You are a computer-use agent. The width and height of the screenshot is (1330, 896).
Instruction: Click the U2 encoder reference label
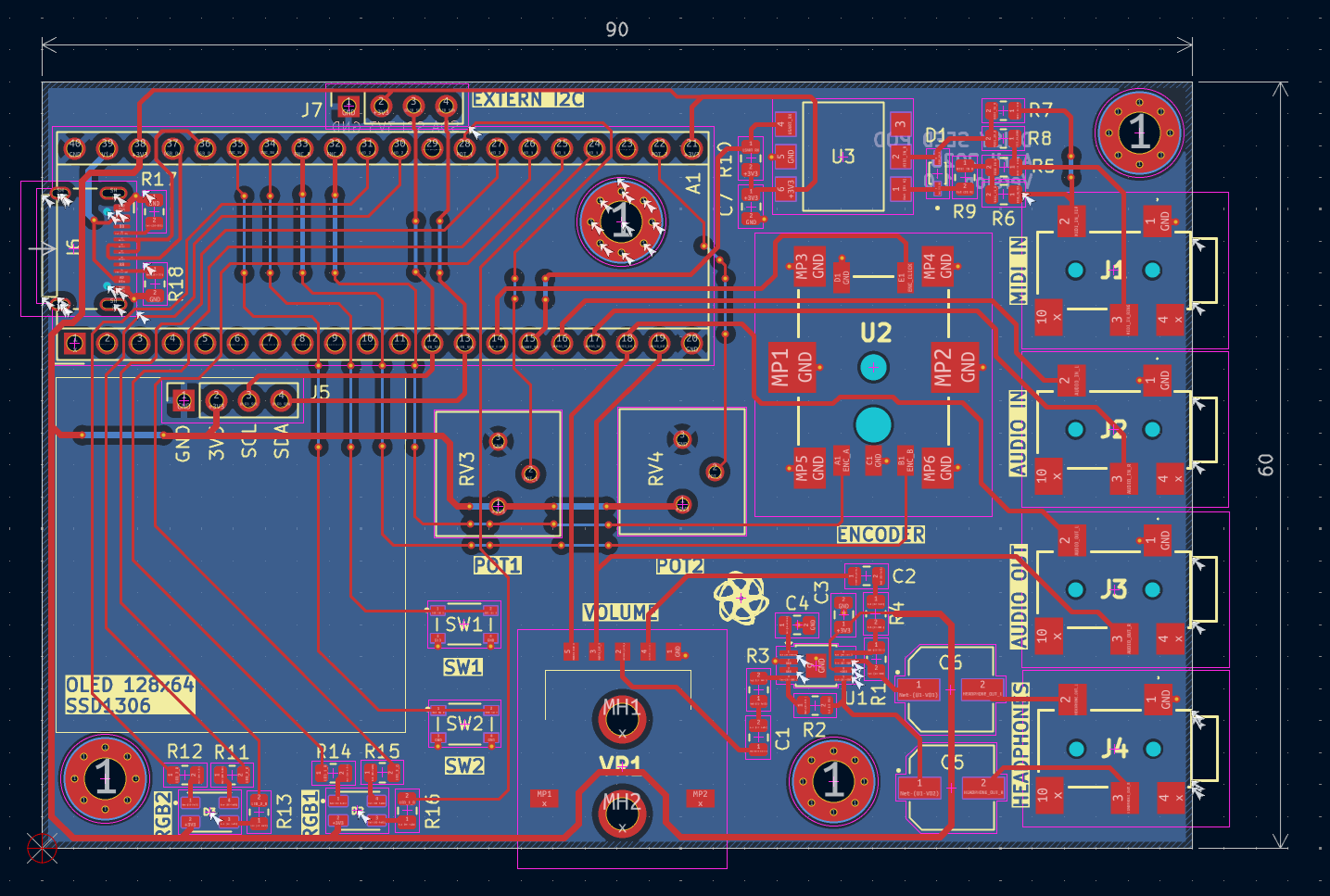click(x=876, y=333)
